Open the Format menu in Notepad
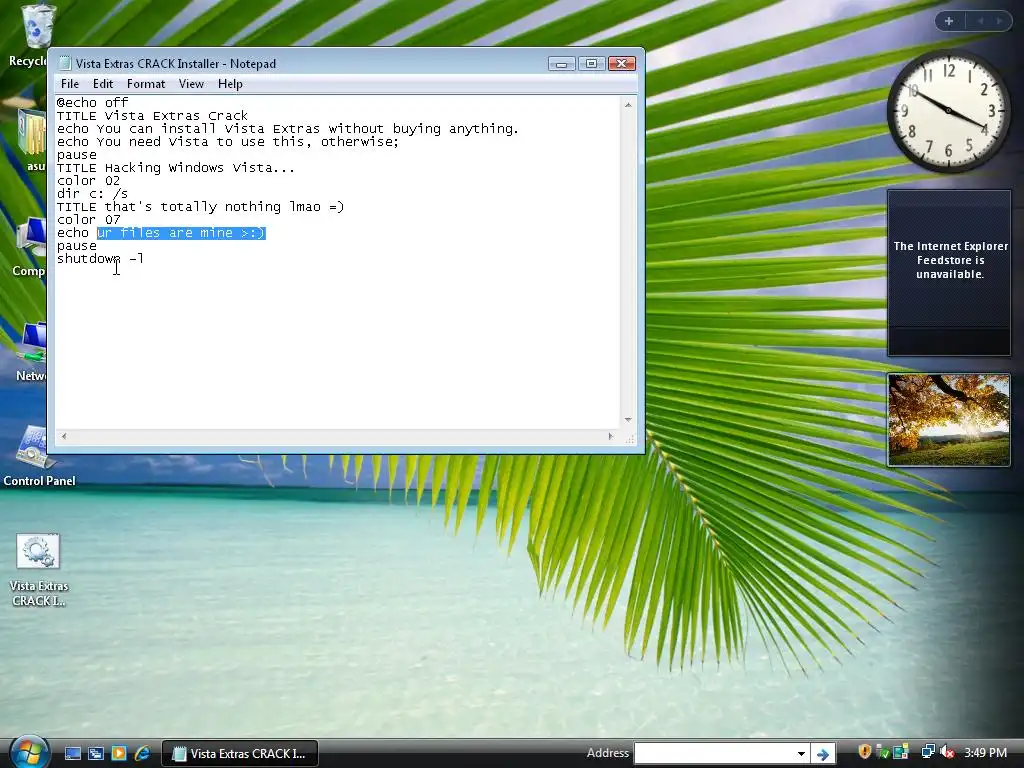The image size is (1024, 768). (x=146, y=84)
